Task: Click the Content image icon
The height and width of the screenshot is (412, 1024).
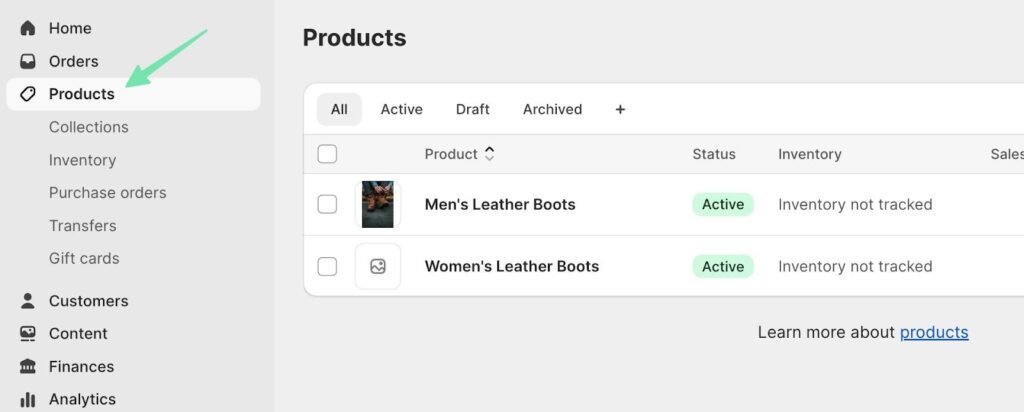Action: point(28,334)
